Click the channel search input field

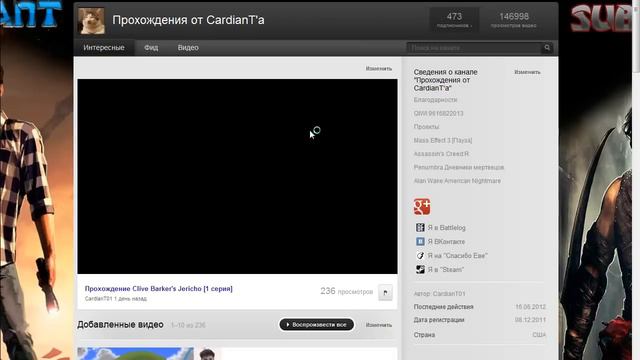(x=474, y=48)
